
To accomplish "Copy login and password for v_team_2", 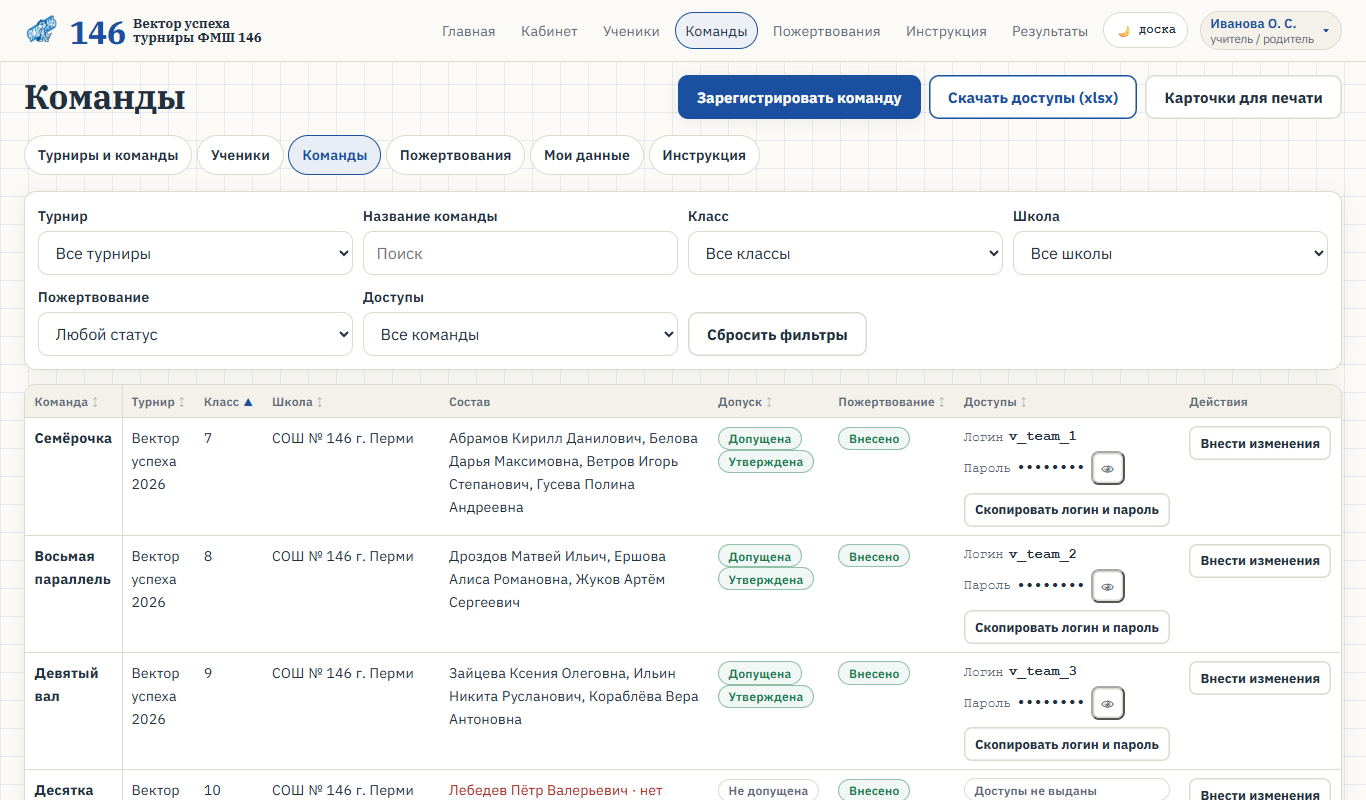I will pos(1067,627).
